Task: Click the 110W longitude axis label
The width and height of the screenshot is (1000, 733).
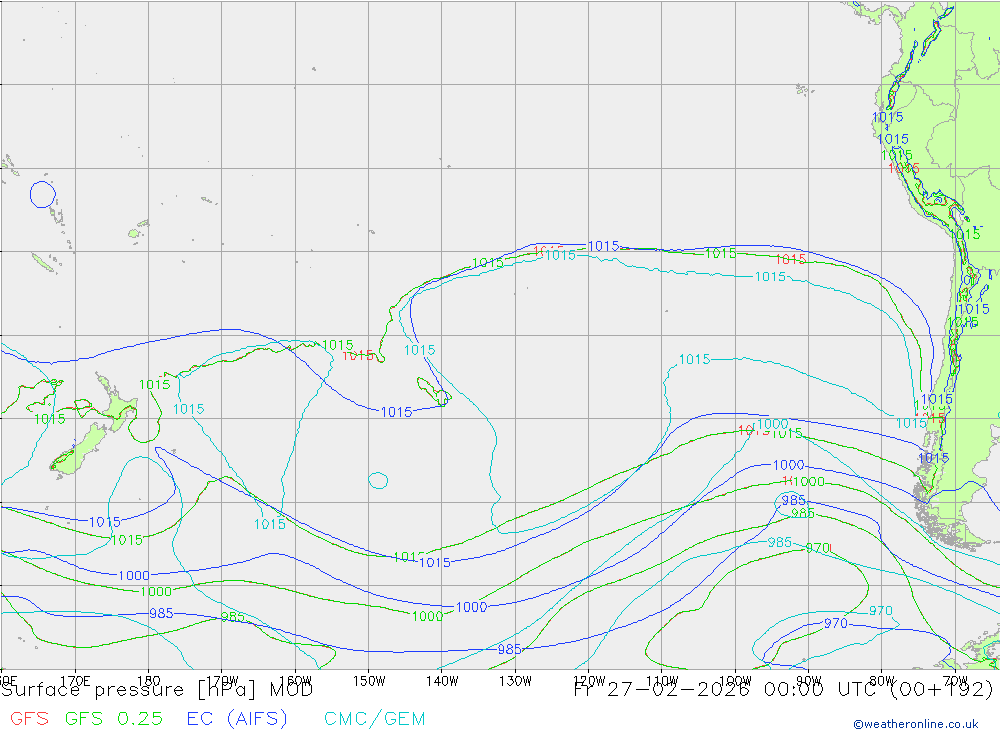Action: [x=662, y=681]
